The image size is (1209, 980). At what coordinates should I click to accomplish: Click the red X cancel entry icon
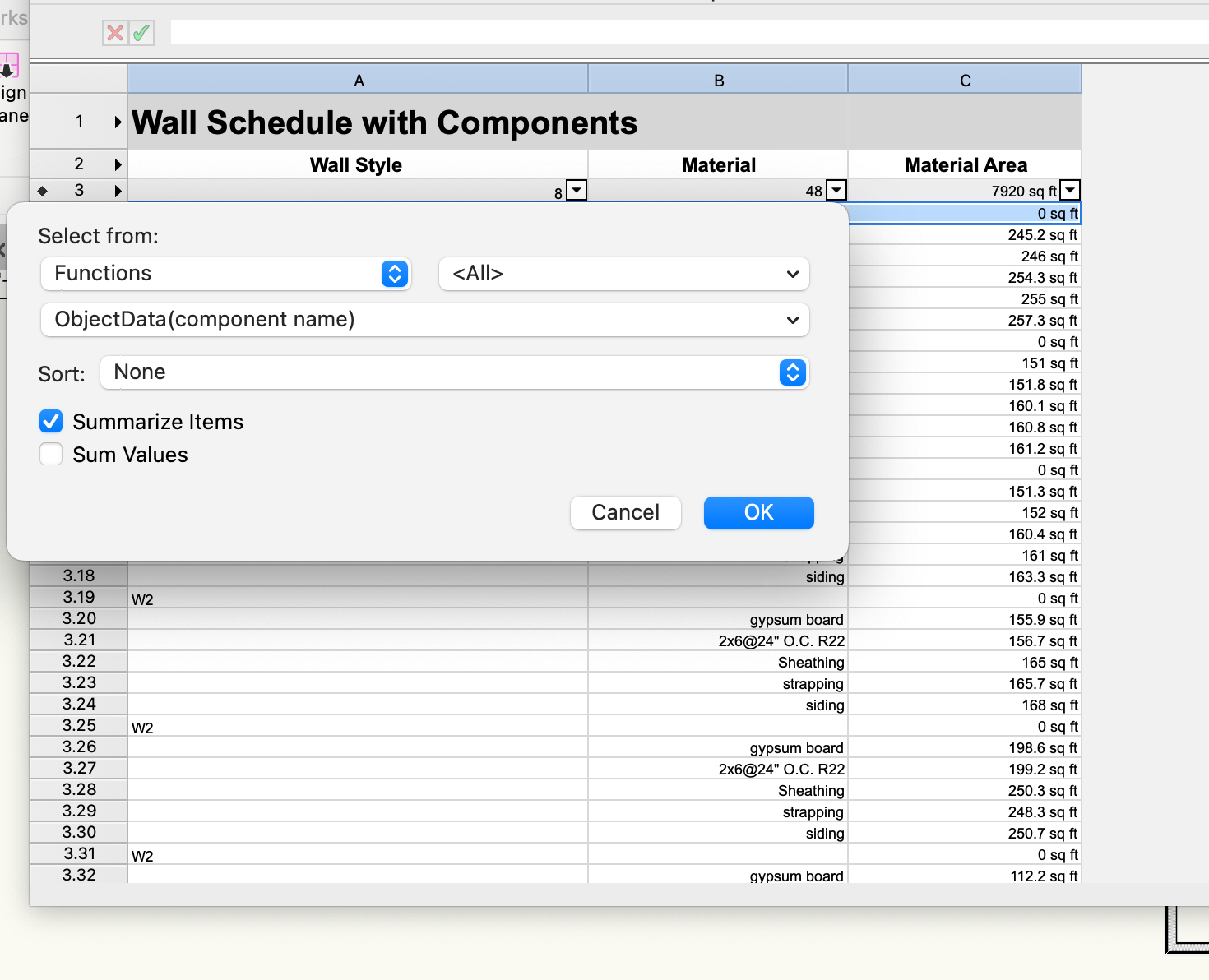click(x=115, y=33)
